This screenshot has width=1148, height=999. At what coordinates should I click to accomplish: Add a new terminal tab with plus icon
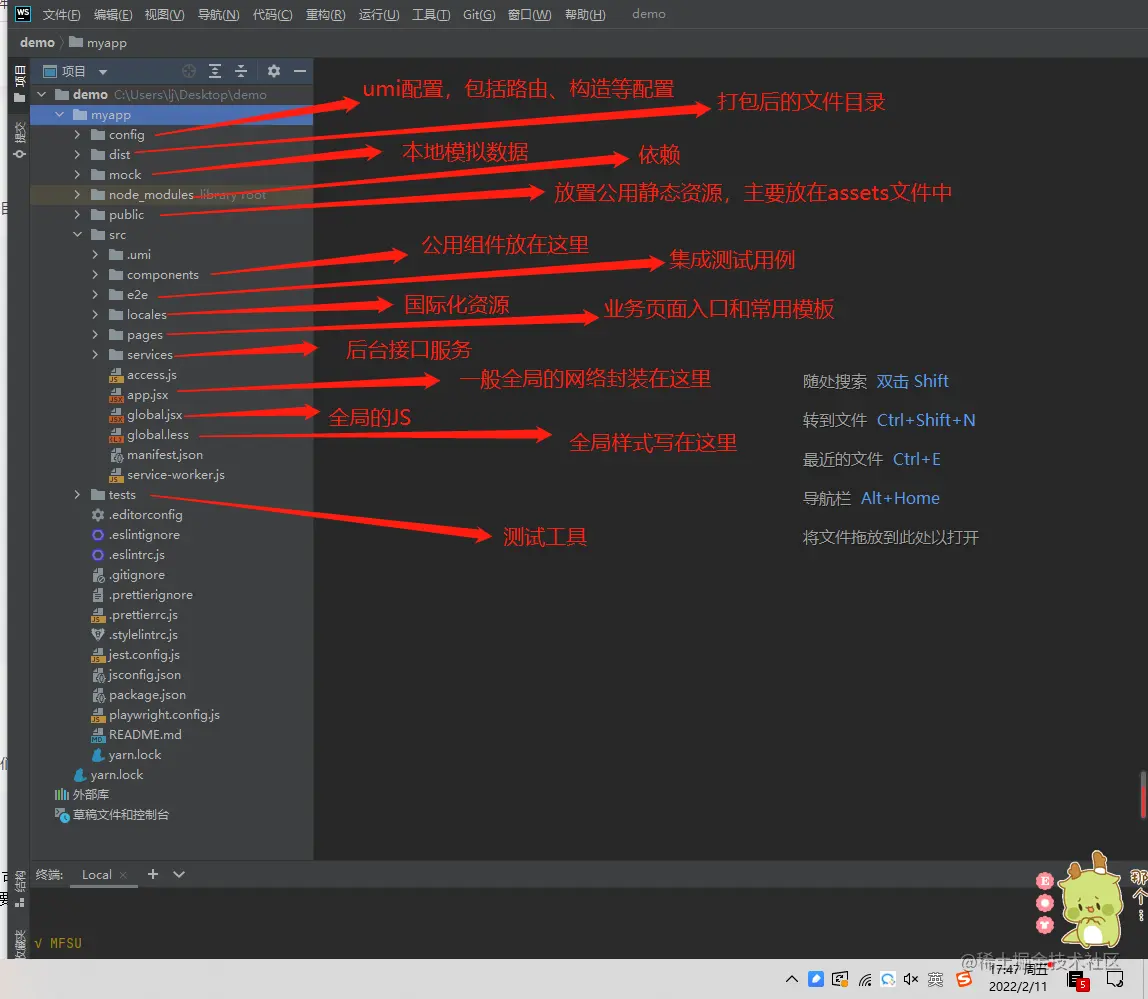pos(152,874)
